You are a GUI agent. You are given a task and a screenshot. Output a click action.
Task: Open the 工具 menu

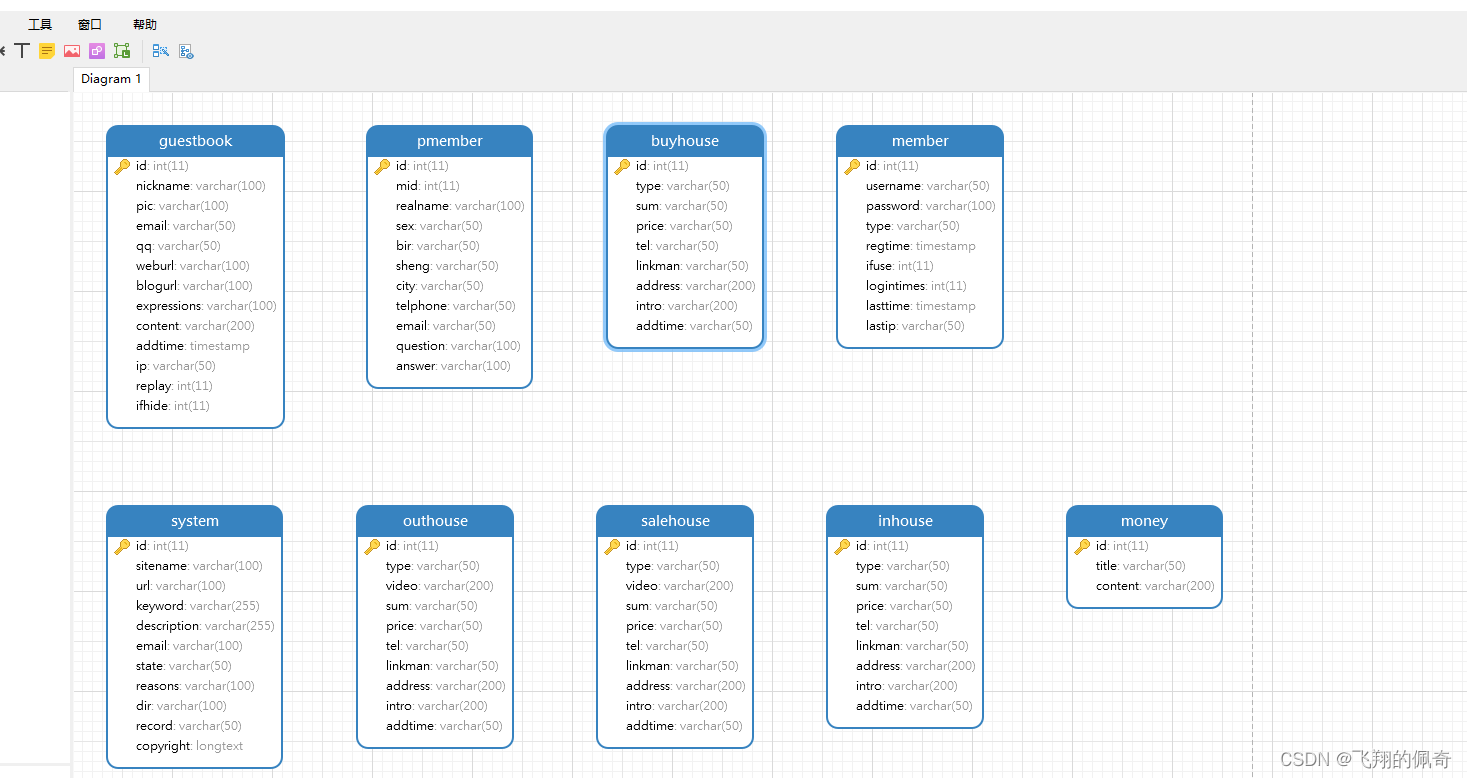[x=40, y=24]
